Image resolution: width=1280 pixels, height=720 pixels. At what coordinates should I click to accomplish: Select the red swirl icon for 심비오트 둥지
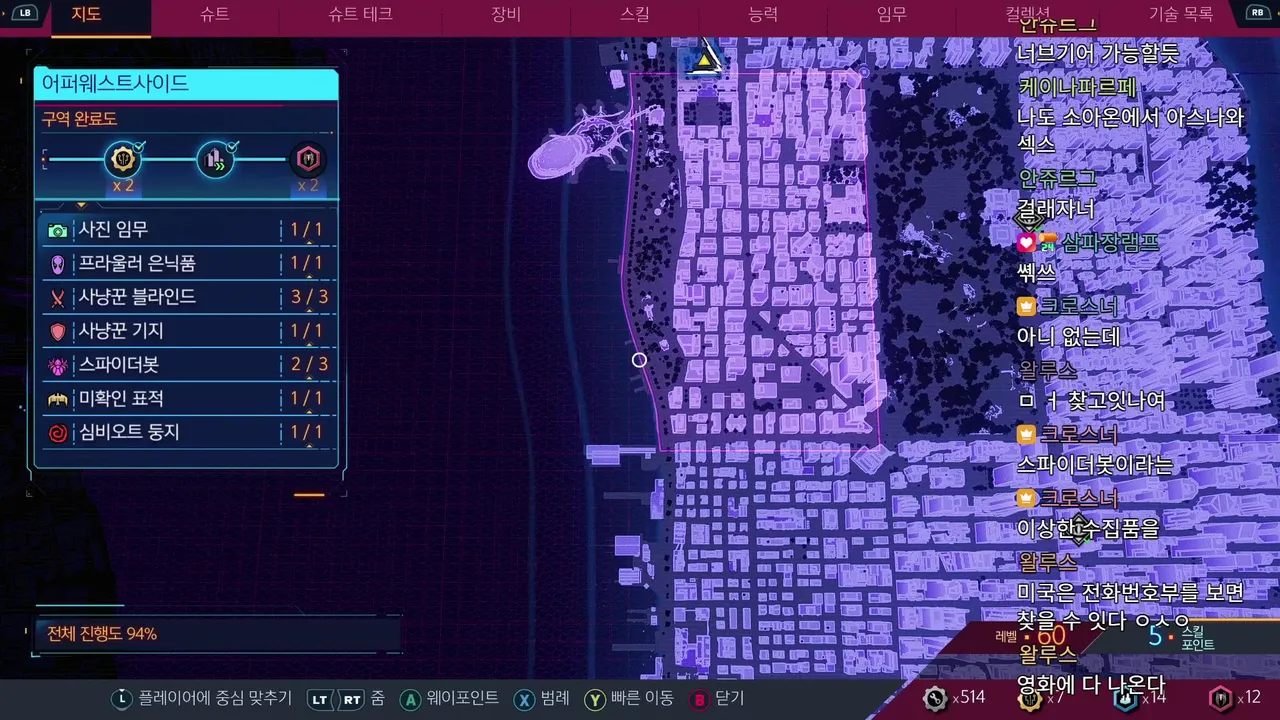pos(58,433)
